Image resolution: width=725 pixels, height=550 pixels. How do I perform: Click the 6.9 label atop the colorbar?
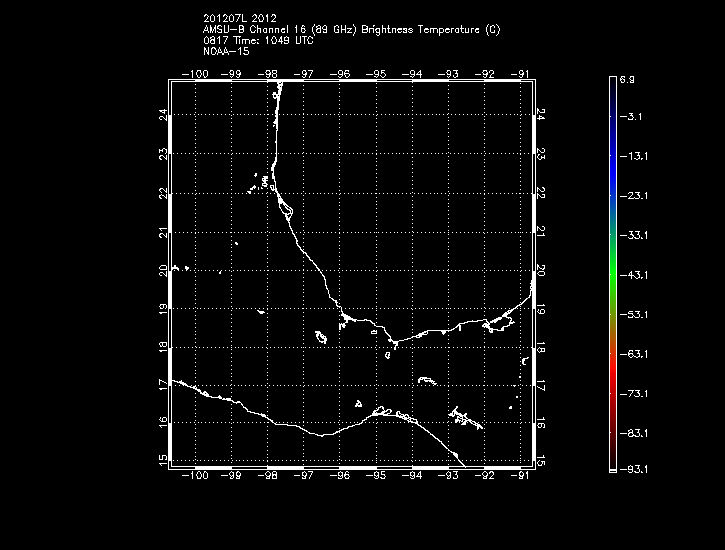point(628,78)
